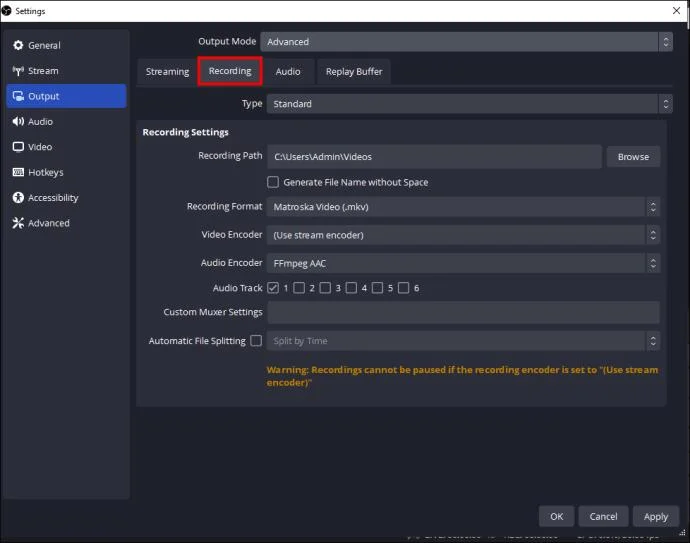Confirm settings with OK button
Screen dimensions: 690x543
click(x=556, y=516)
